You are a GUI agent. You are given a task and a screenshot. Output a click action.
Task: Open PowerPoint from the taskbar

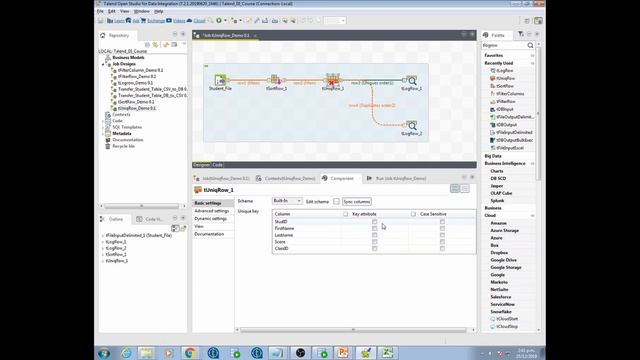[343, 353]
